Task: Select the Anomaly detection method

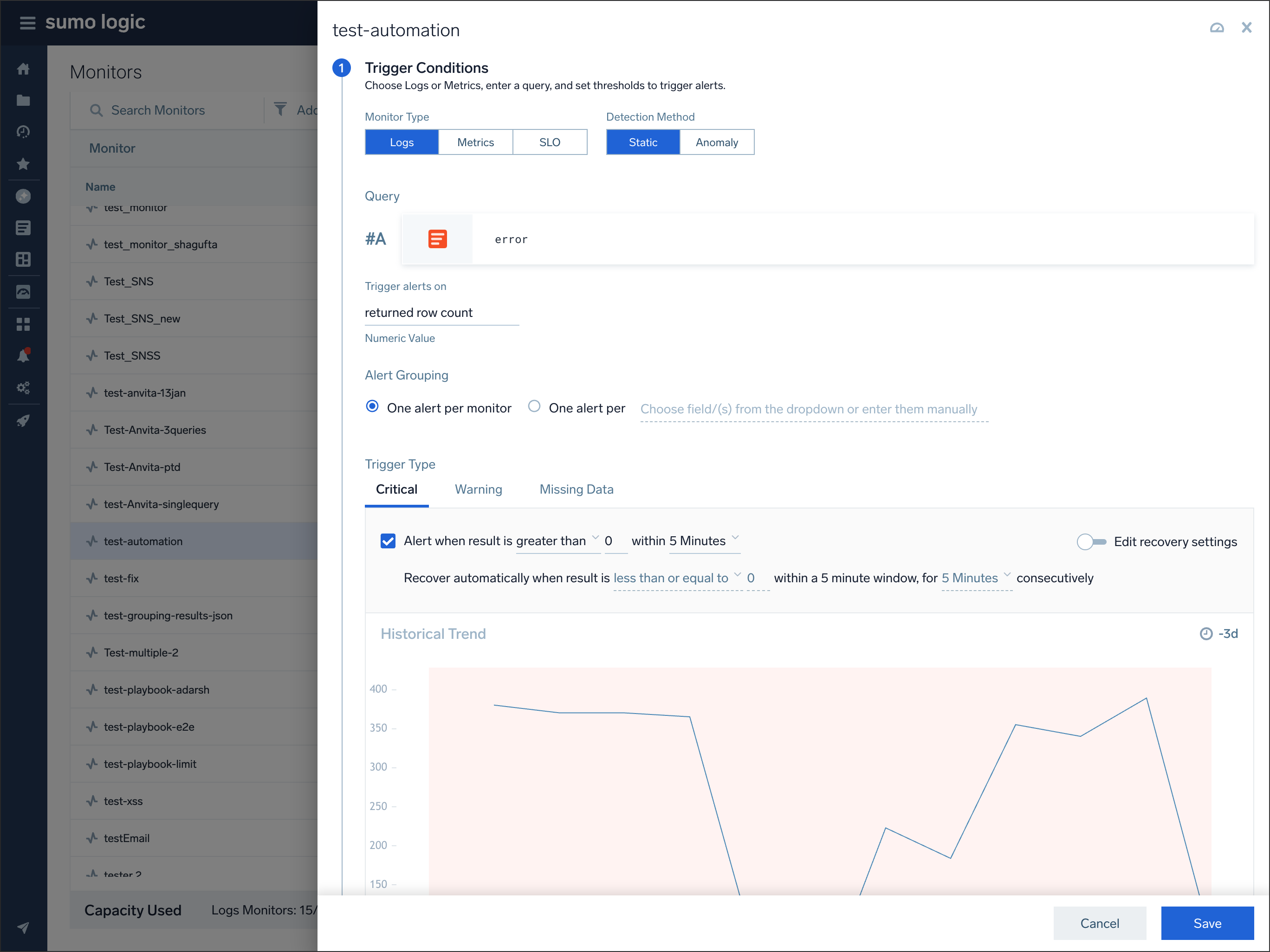Action: click(717, 142)
